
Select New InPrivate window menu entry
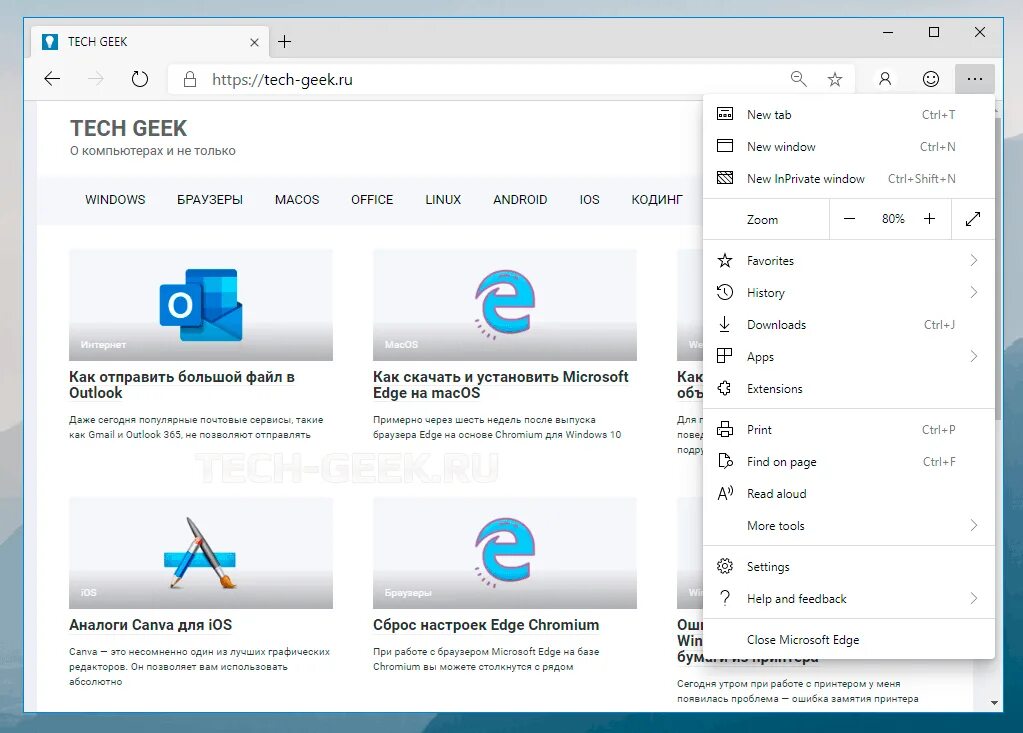pos(849,179)
